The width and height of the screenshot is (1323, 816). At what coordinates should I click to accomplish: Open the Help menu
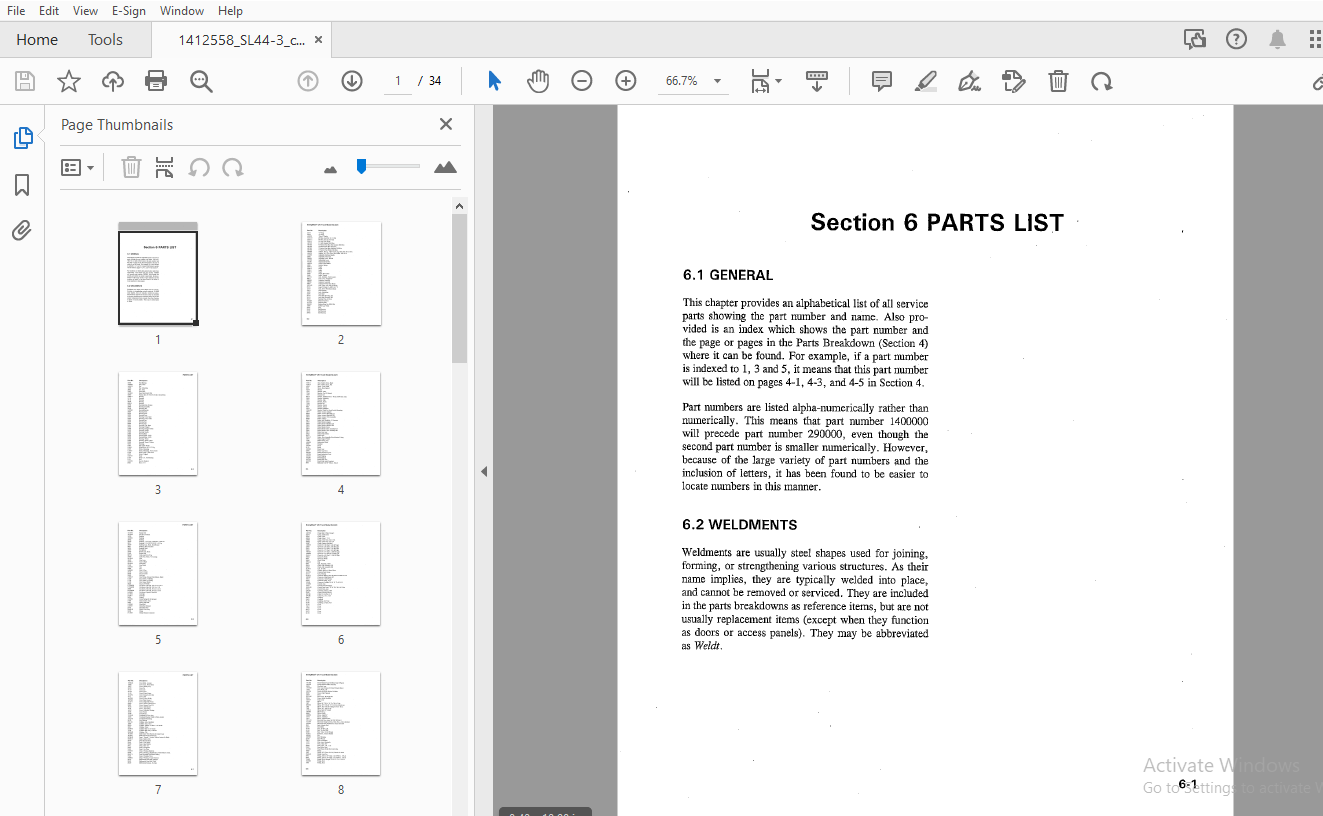(x=230, y=10)
